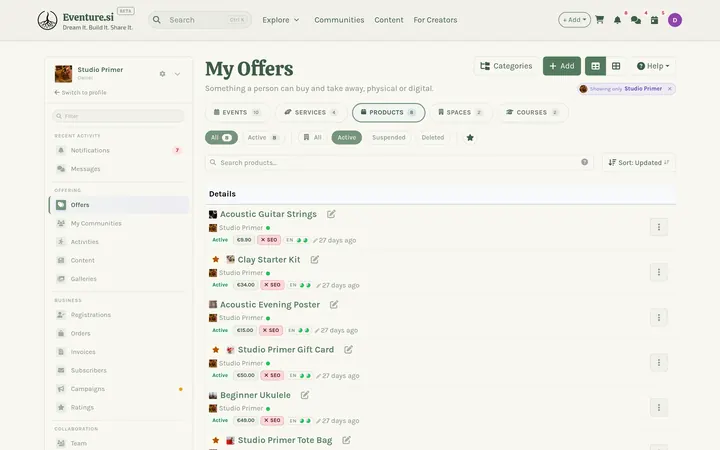720x450 pixels.
Task: Focus the sidebar Filter field
Action: click(x=118, y=116)
